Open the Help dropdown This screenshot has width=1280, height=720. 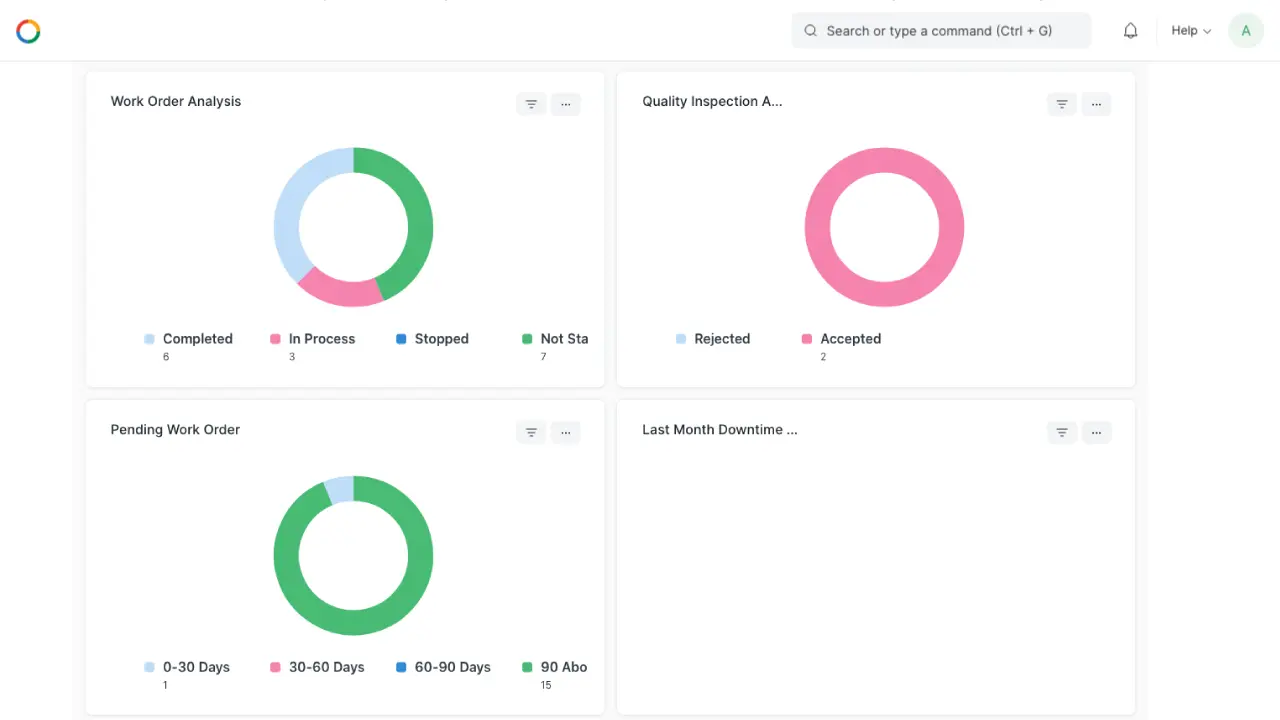point(1190,31)
